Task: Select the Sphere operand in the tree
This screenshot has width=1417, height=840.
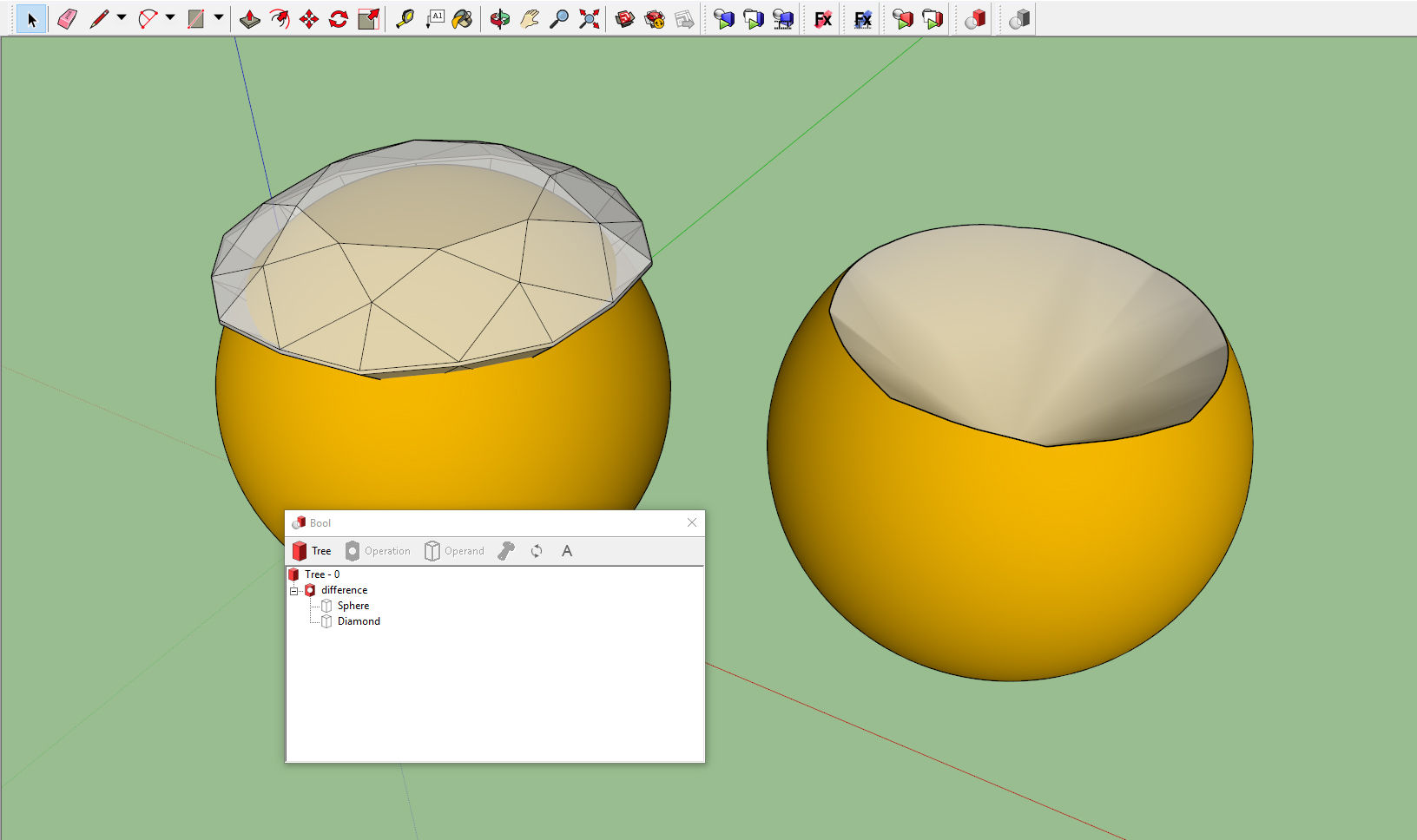Action: click(x=353, y=606)
